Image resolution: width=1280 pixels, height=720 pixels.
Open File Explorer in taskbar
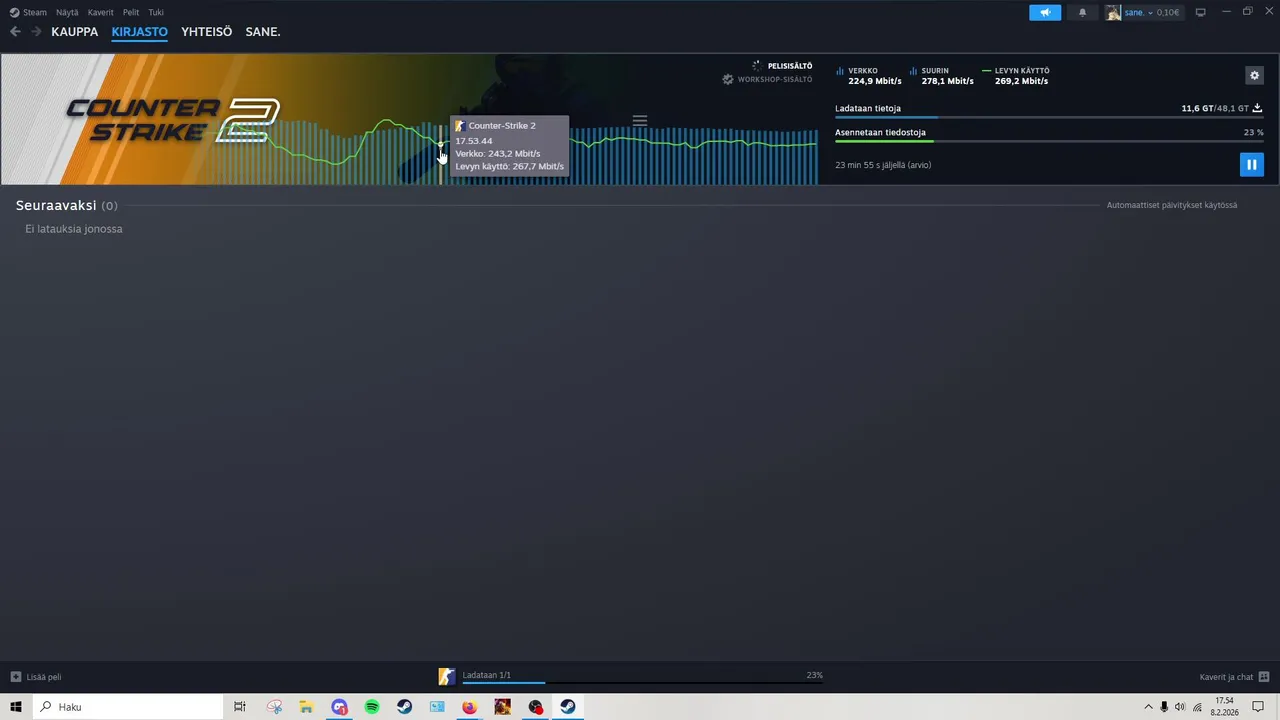[306, 707]
